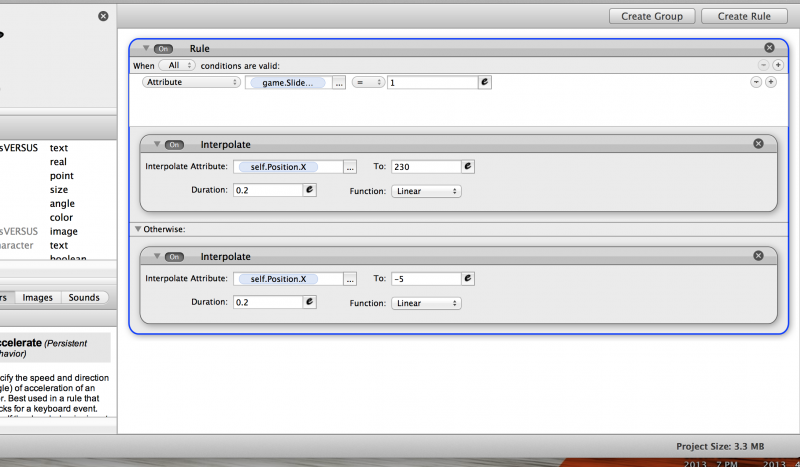Click the Duration field in the Otherwise Interpolate

coord(267,302)
